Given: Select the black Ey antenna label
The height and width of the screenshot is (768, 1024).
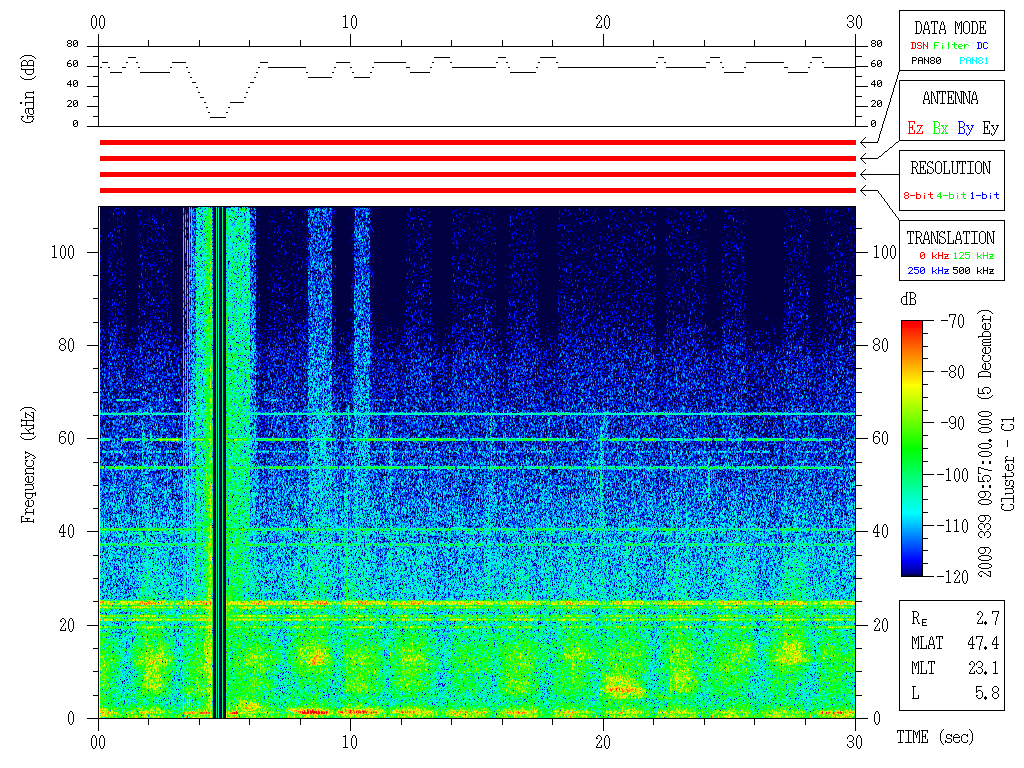Looking at the screenshot, I should (x=991, y=128).
